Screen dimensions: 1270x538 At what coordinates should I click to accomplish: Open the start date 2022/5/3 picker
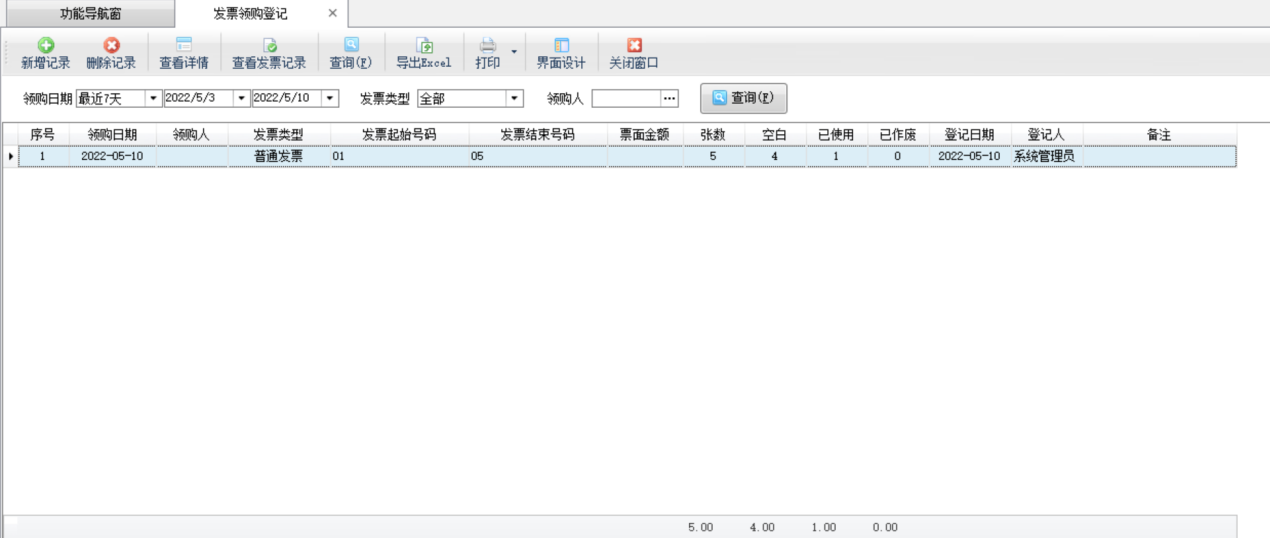click(x=241, y=99)
